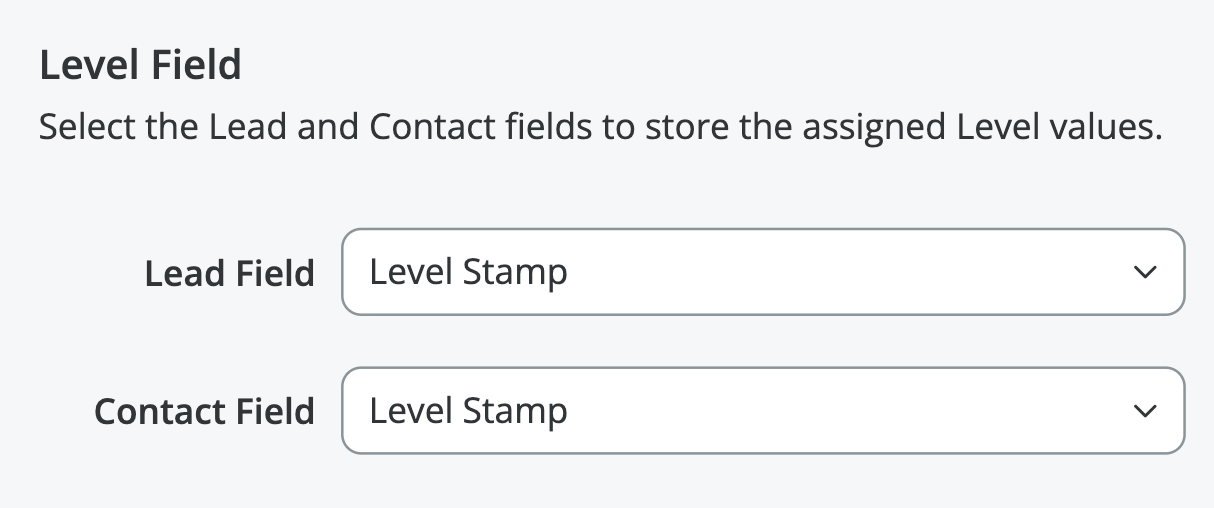This screenshot has height=508, width=1214.
Task: Click the down caret beside Contact's Level Stamp
Action: coord(1146,411)
